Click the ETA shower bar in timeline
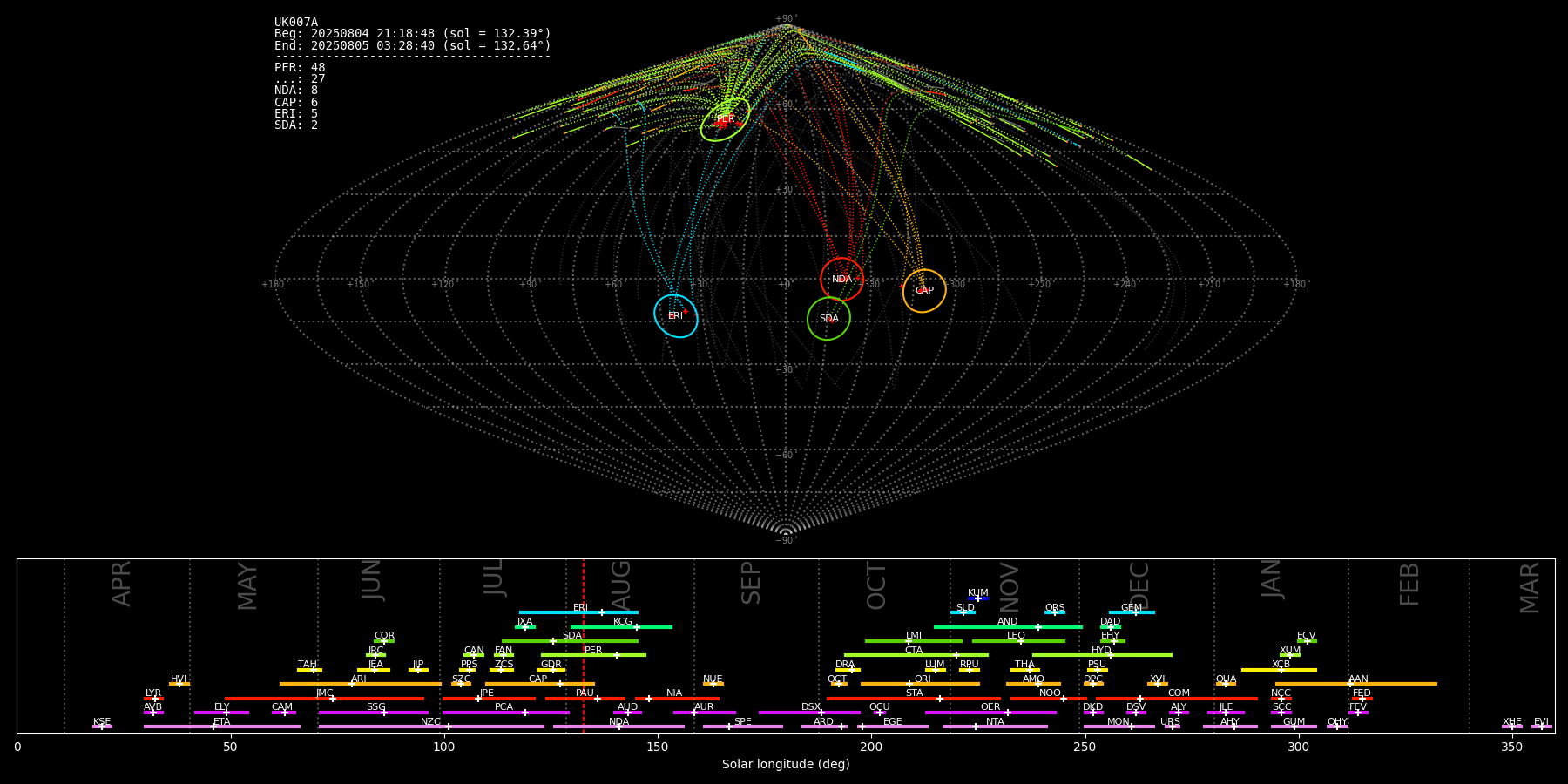Screen dimensions: 1568x784 [222, 727]
